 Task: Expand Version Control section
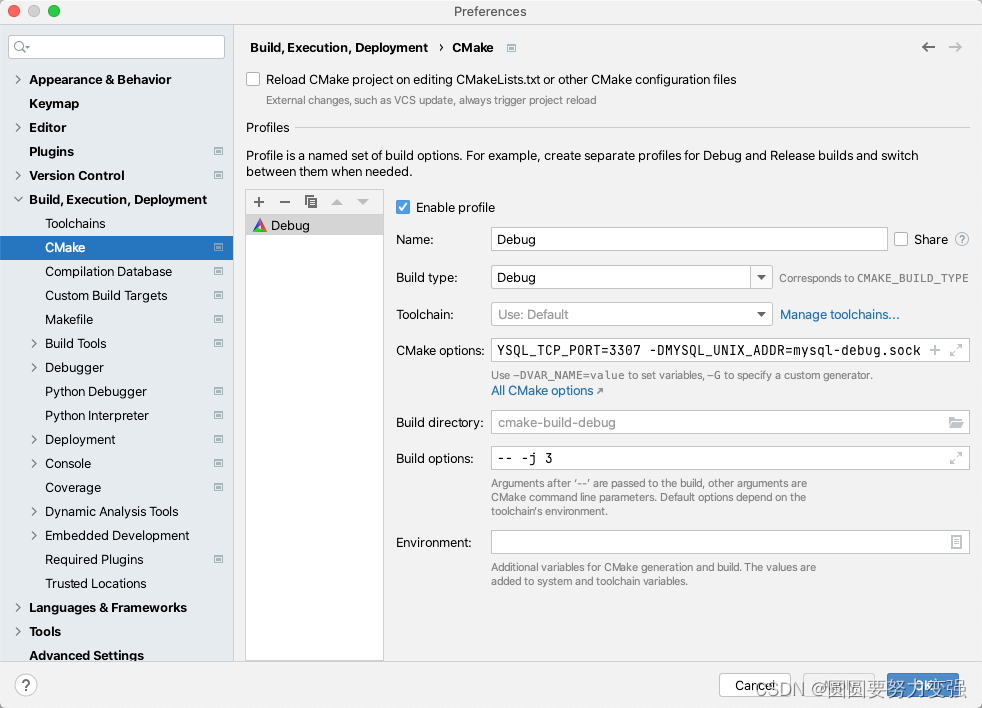pyautogui.click(x=18, y=175)
